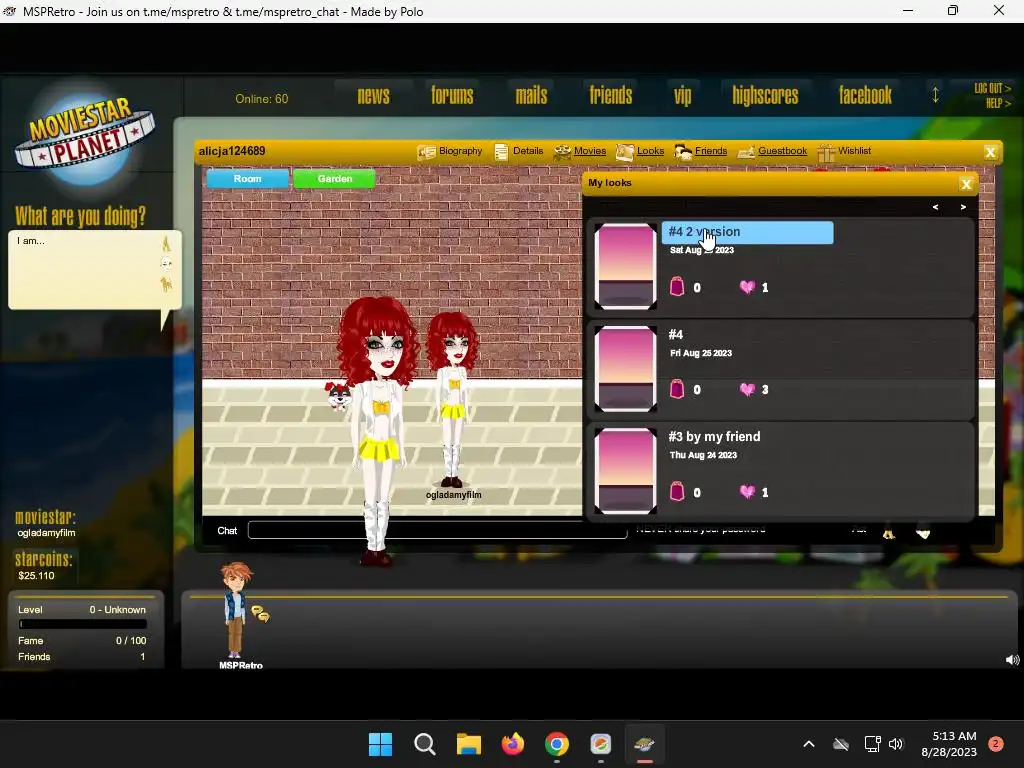Open the Wishlist tab of the profile

[854, 151]
